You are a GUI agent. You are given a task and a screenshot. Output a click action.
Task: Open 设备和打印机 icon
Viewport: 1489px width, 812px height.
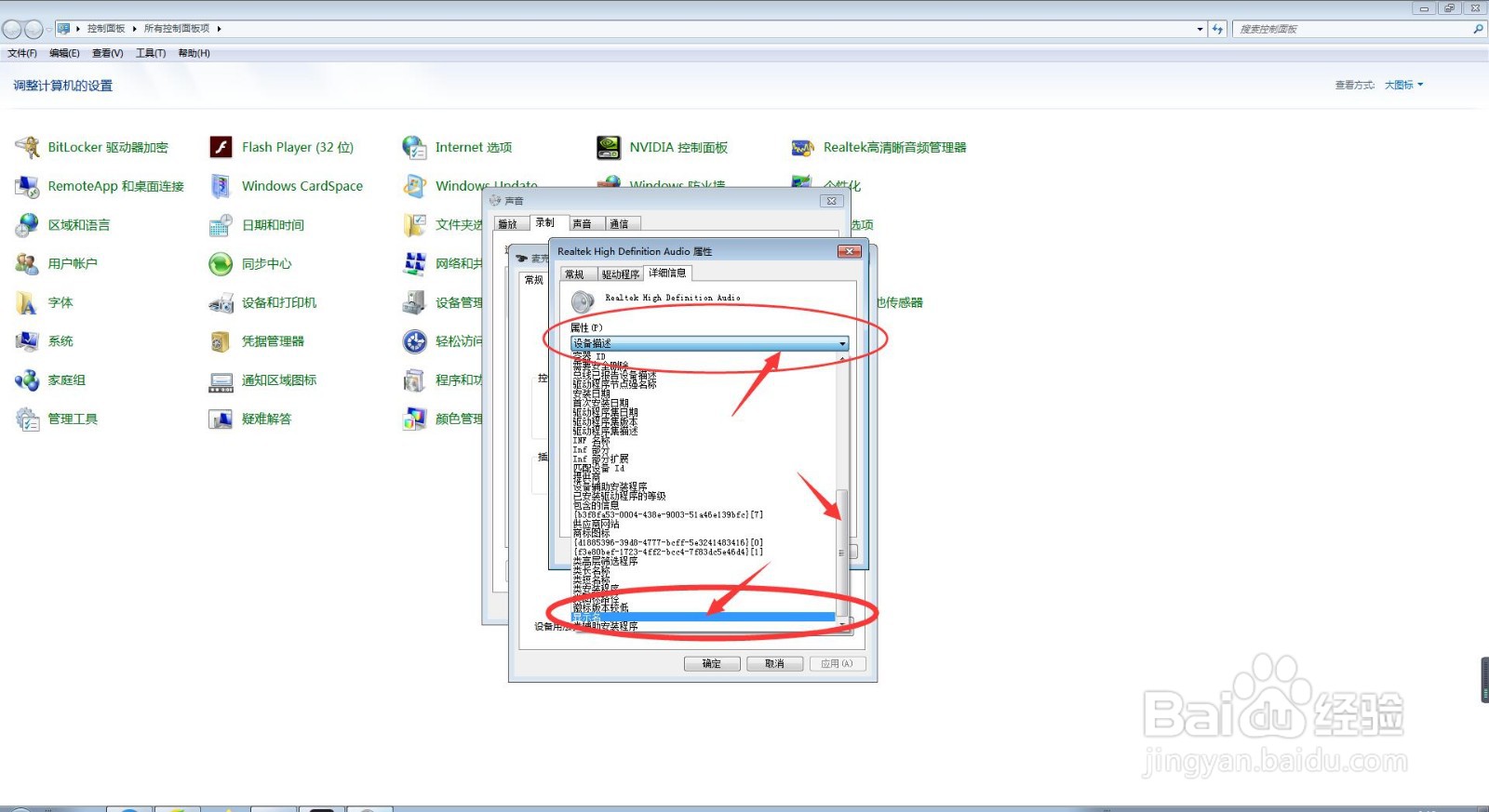point(221,303)
